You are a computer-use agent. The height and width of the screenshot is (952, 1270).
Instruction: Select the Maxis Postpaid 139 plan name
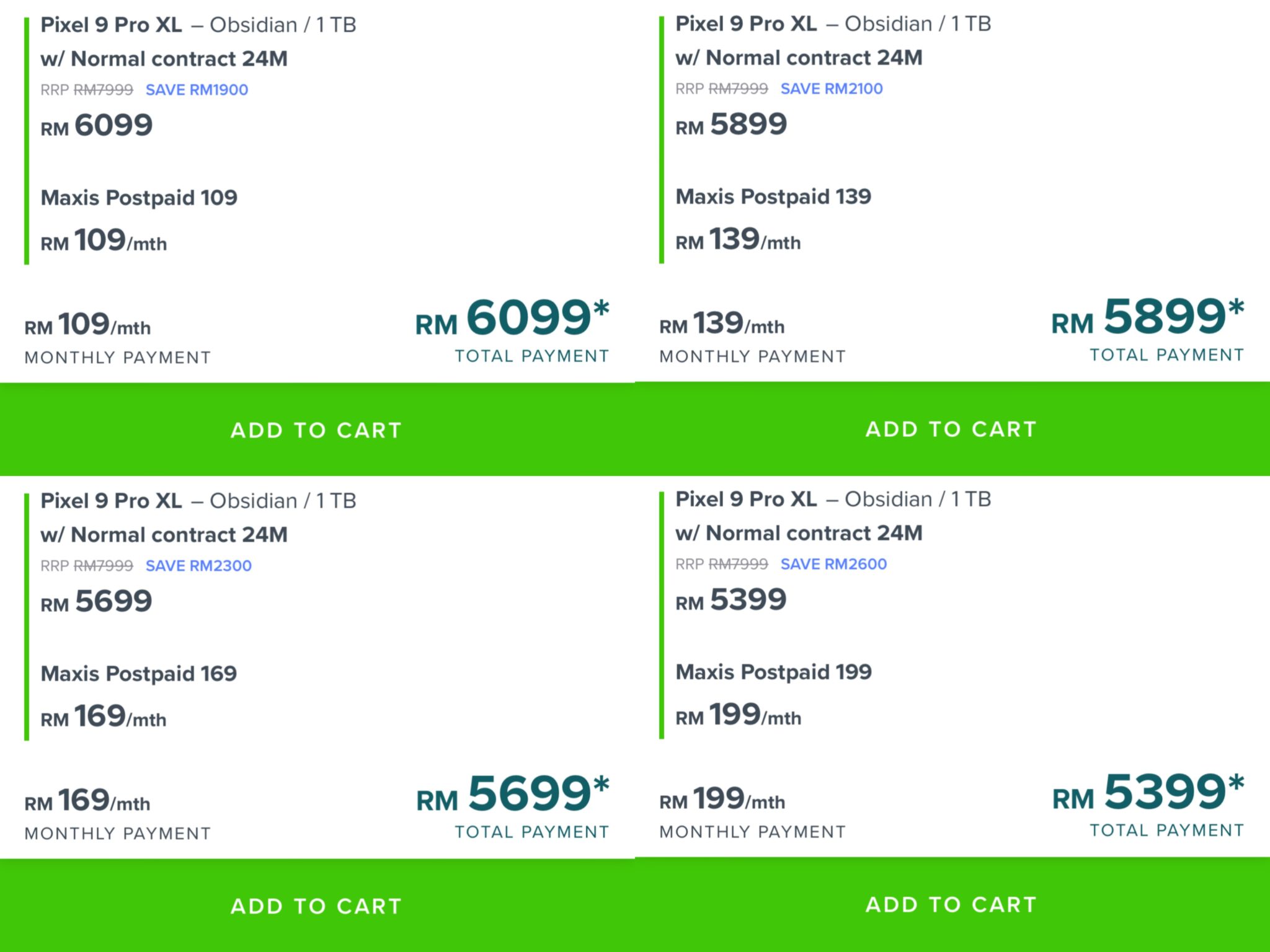click(x=773, y=196)
